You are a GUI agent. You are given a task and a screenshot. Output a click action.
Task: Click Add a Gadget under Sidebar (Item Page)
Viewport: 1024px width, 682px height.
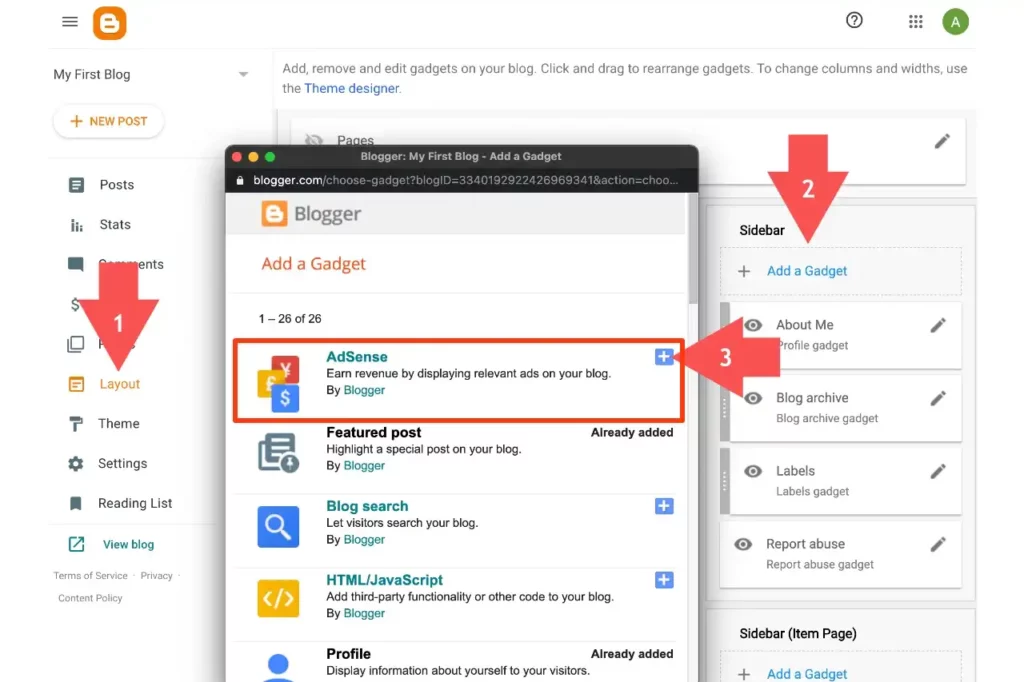pyautogui.click(x=807, y=674)
